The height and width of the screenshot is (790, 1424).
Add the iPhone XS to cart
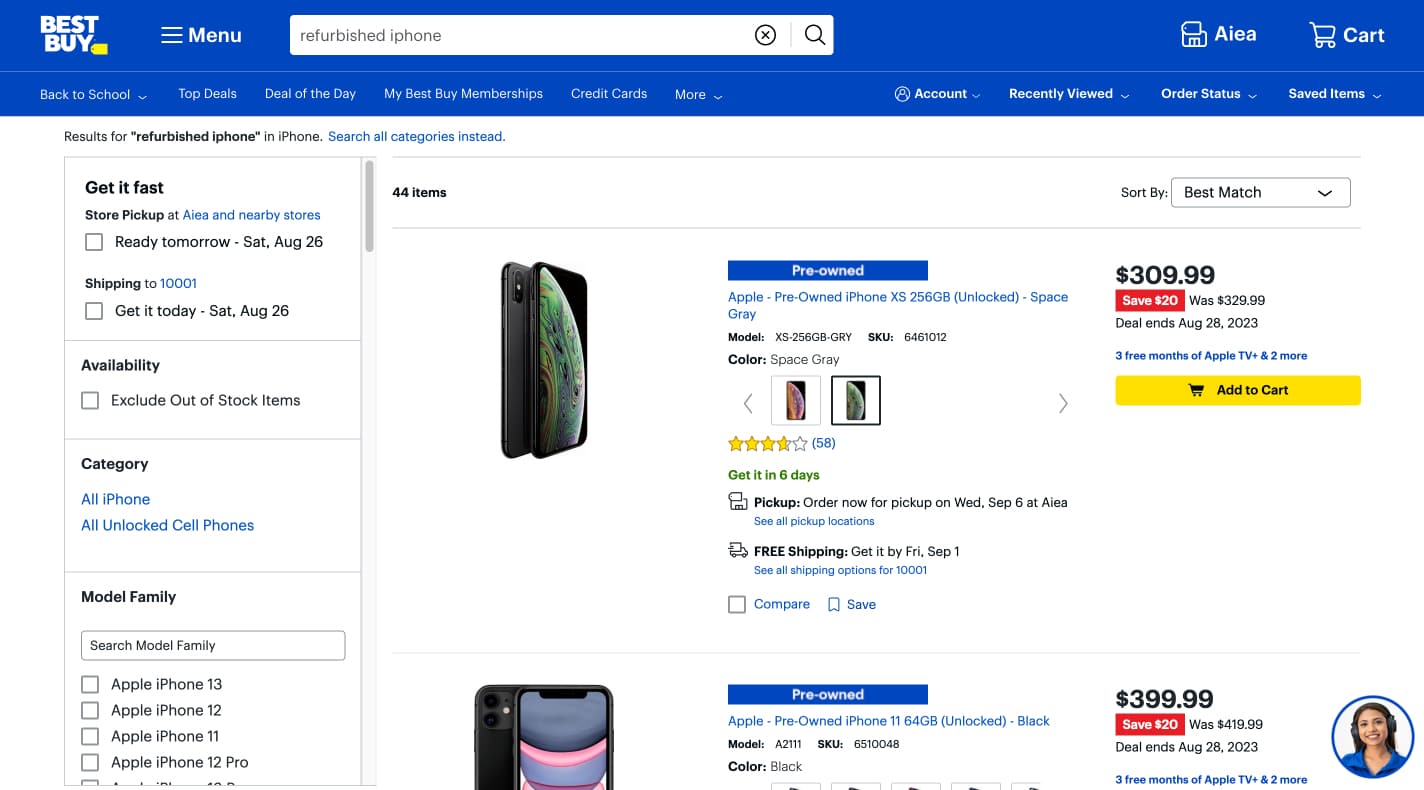click(1237, 391)
